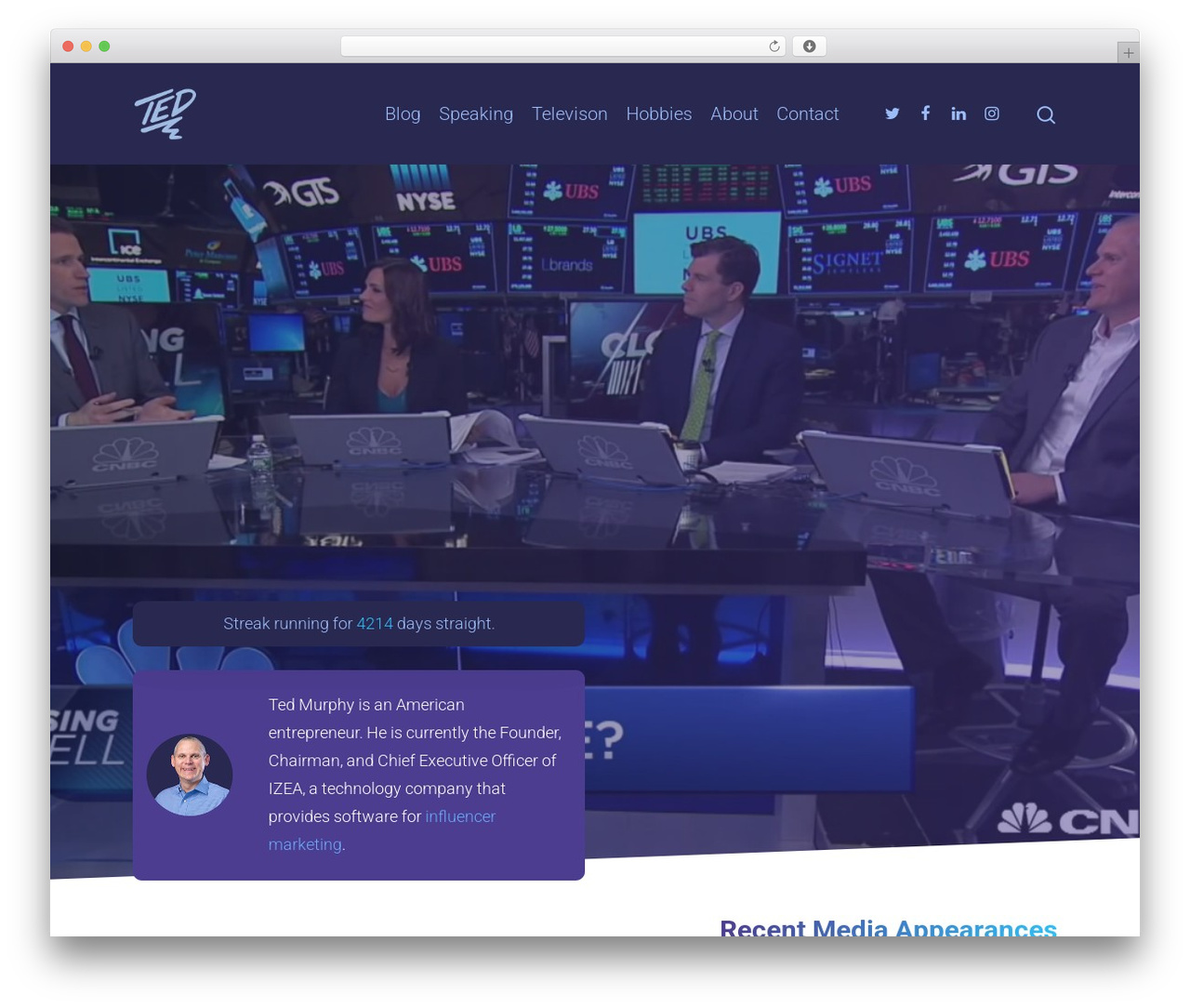Reload page using browser refresh icon
This screenshot has height=1008, width=1190.
point(773,46)
